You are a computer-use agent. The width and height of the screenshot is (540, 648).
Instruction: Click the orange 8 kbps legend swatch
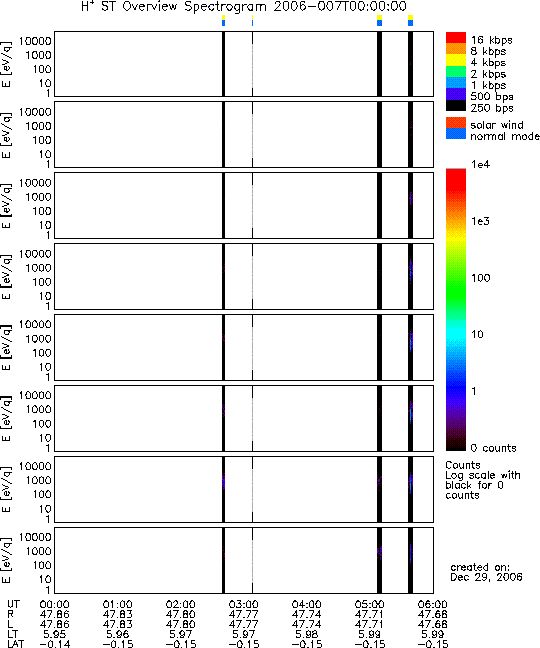[456, 49]
